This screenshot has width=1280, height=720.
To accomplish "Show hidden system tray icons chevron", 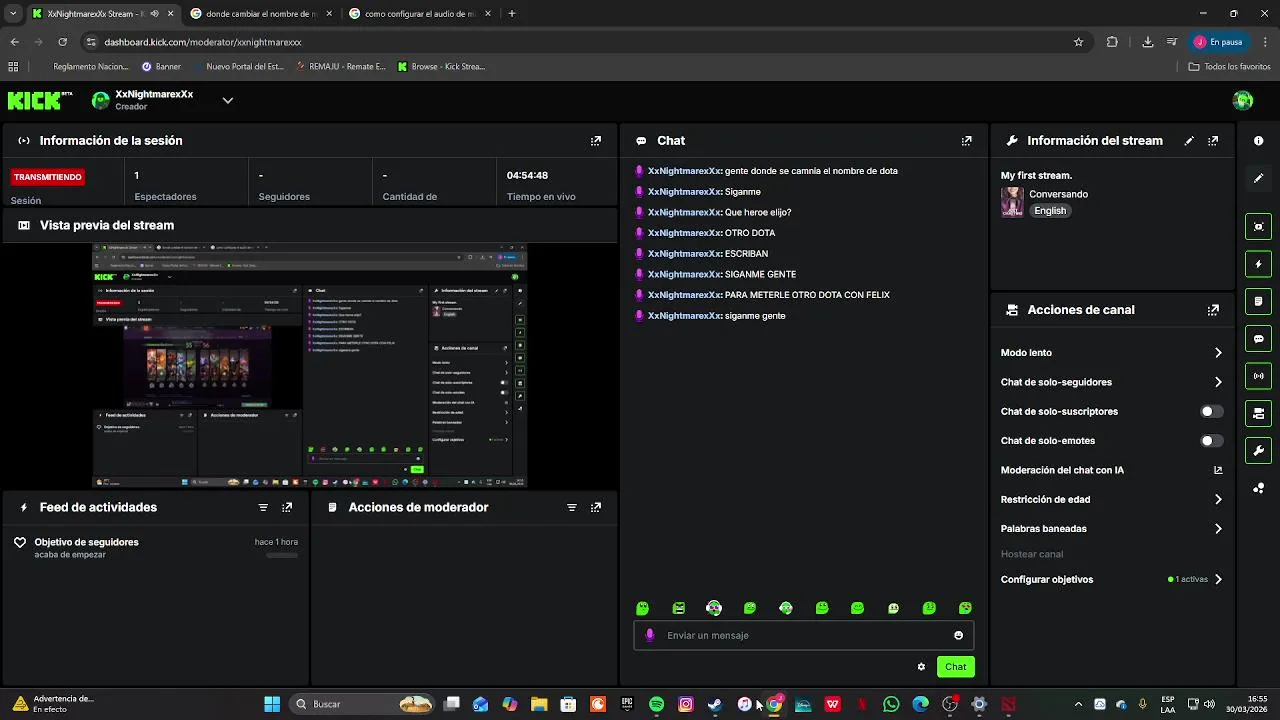I will point(1078,704).
